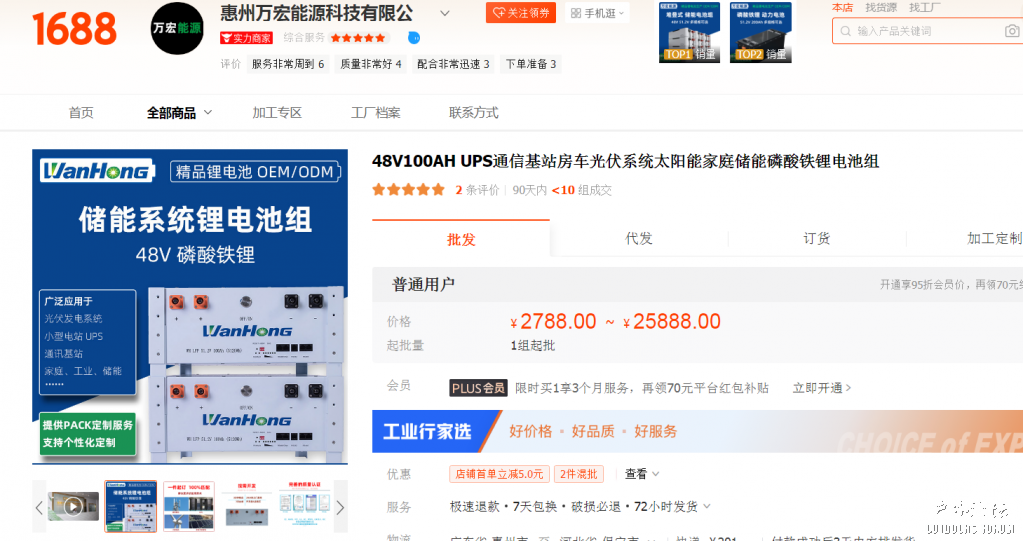The width and height of the screenshot is (1023, 541).
Task: Click the 1688 logo
Action: pos(74,29)
